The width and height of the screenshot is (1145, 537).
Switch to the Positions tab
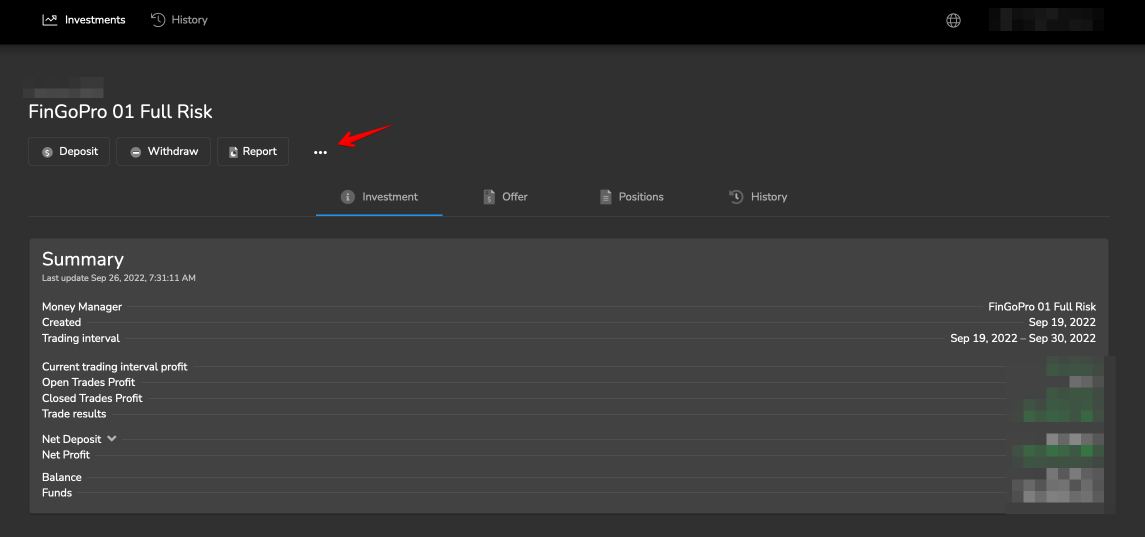pyautogui.click(x=632, y=197)
